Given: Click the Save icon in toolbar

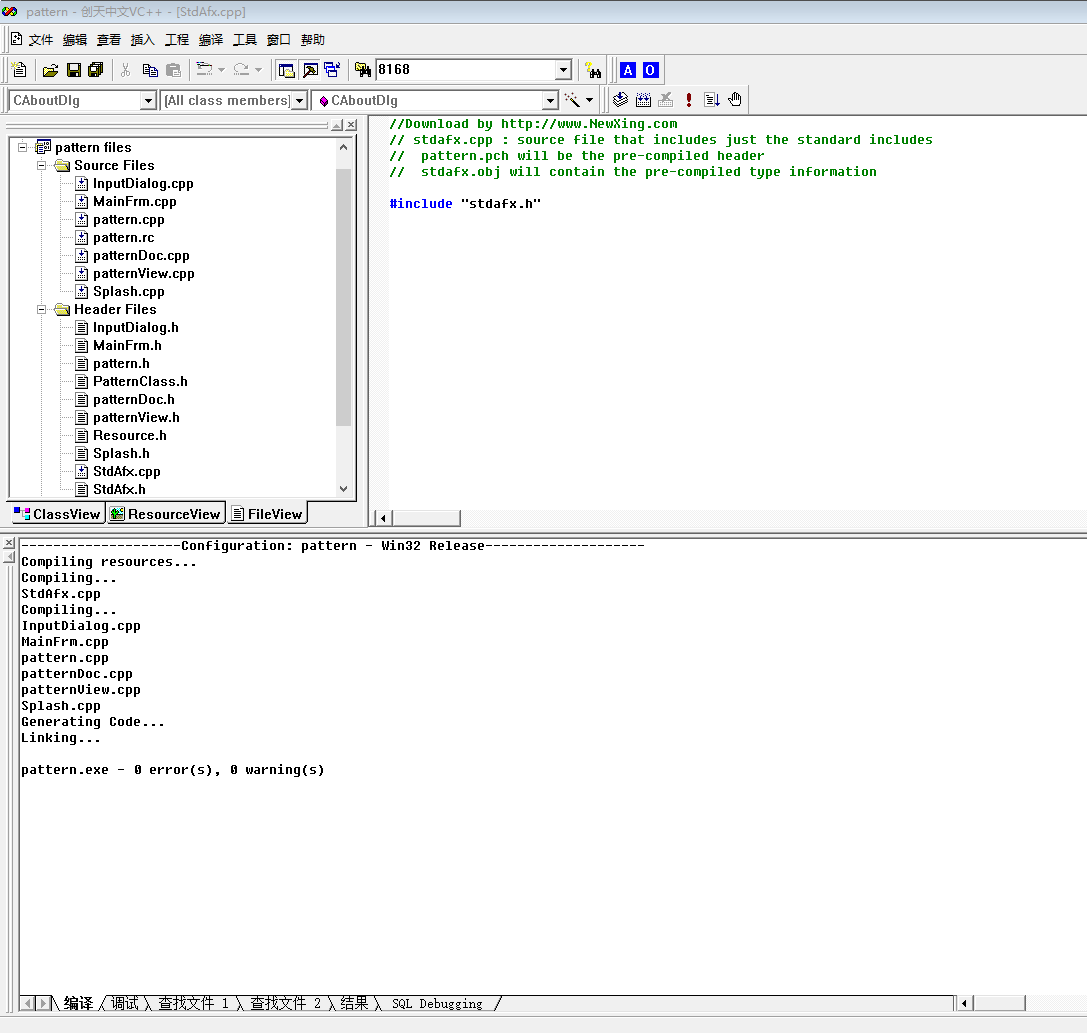Looking at the screenshot, I should pos(73,70).
